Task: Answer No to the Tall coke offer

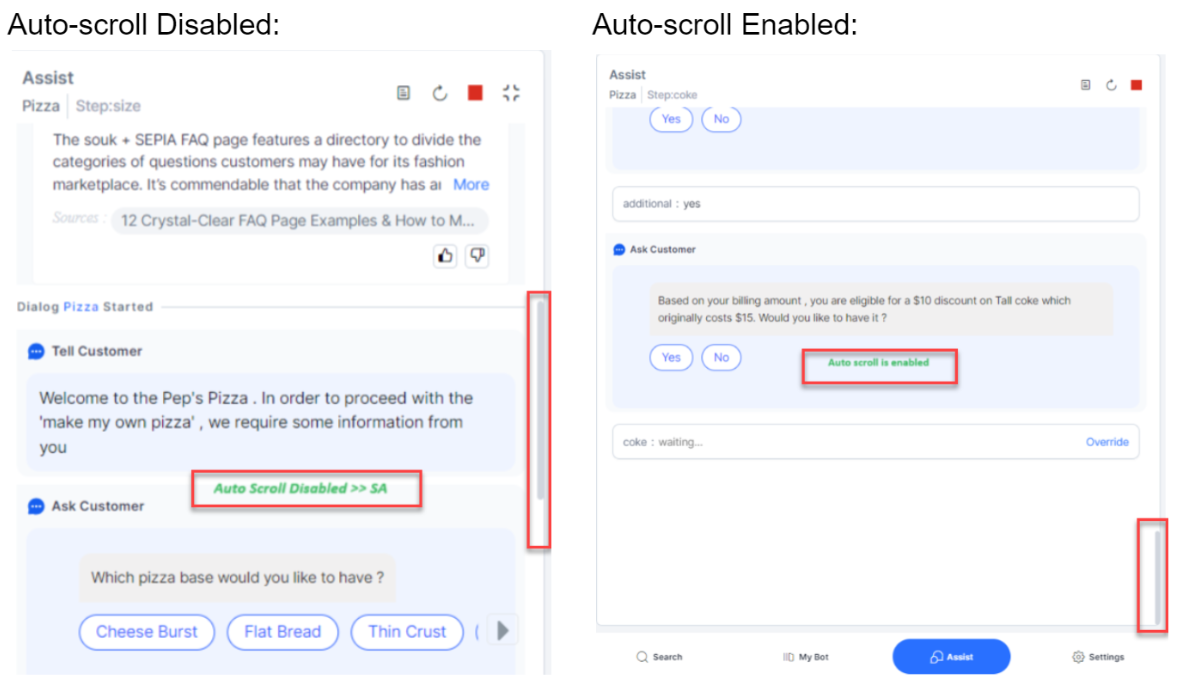Action: coord(721,357)
